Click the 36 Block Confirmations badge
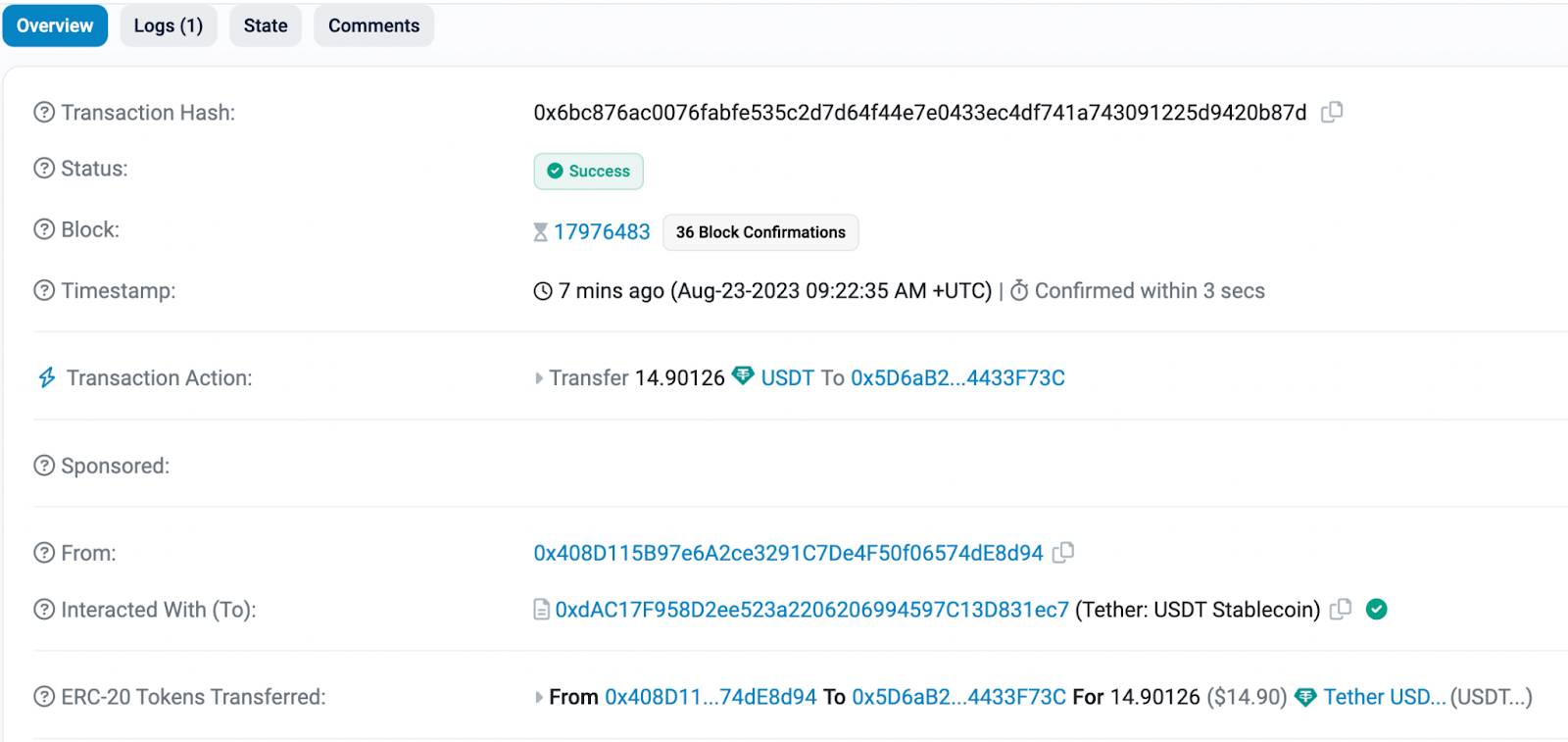 point(760,232)
